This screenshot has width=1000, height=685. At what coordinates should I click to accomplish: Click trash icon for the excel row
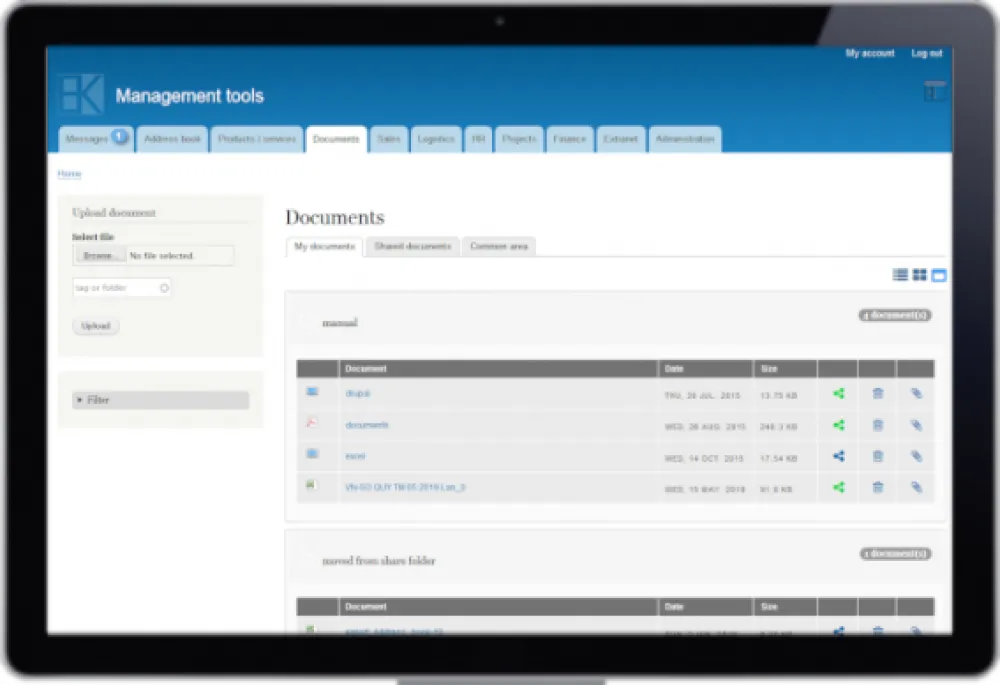(x=878, y=456)
